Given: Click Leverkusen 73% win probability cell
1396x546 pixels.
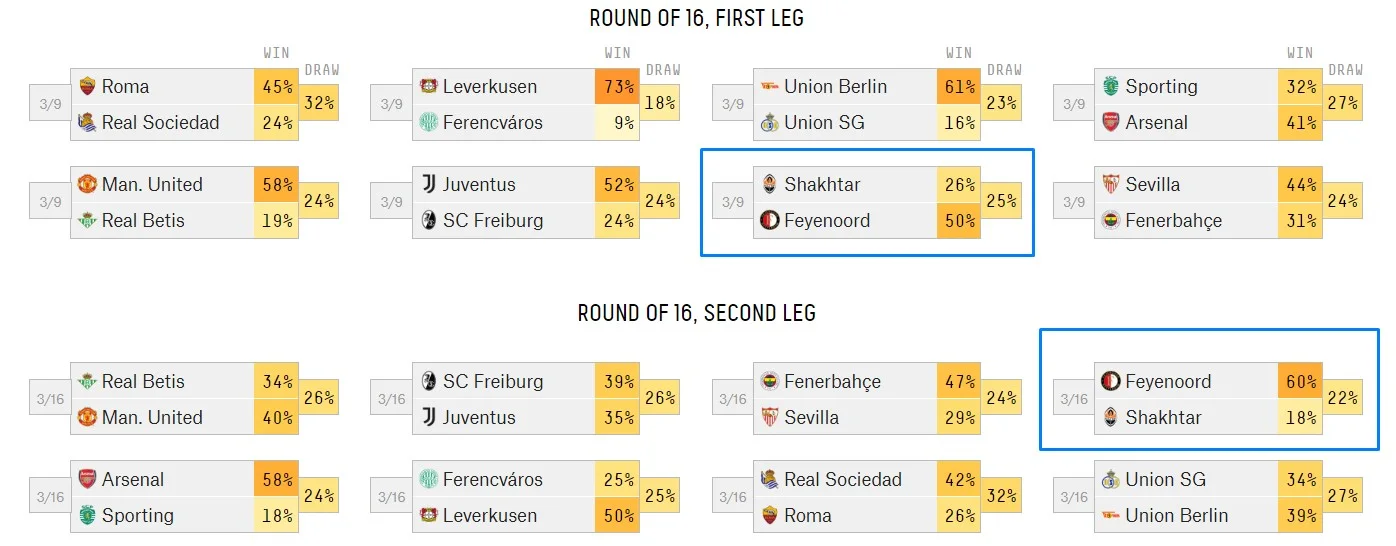Looking at the screenshot, I should 617,86.
